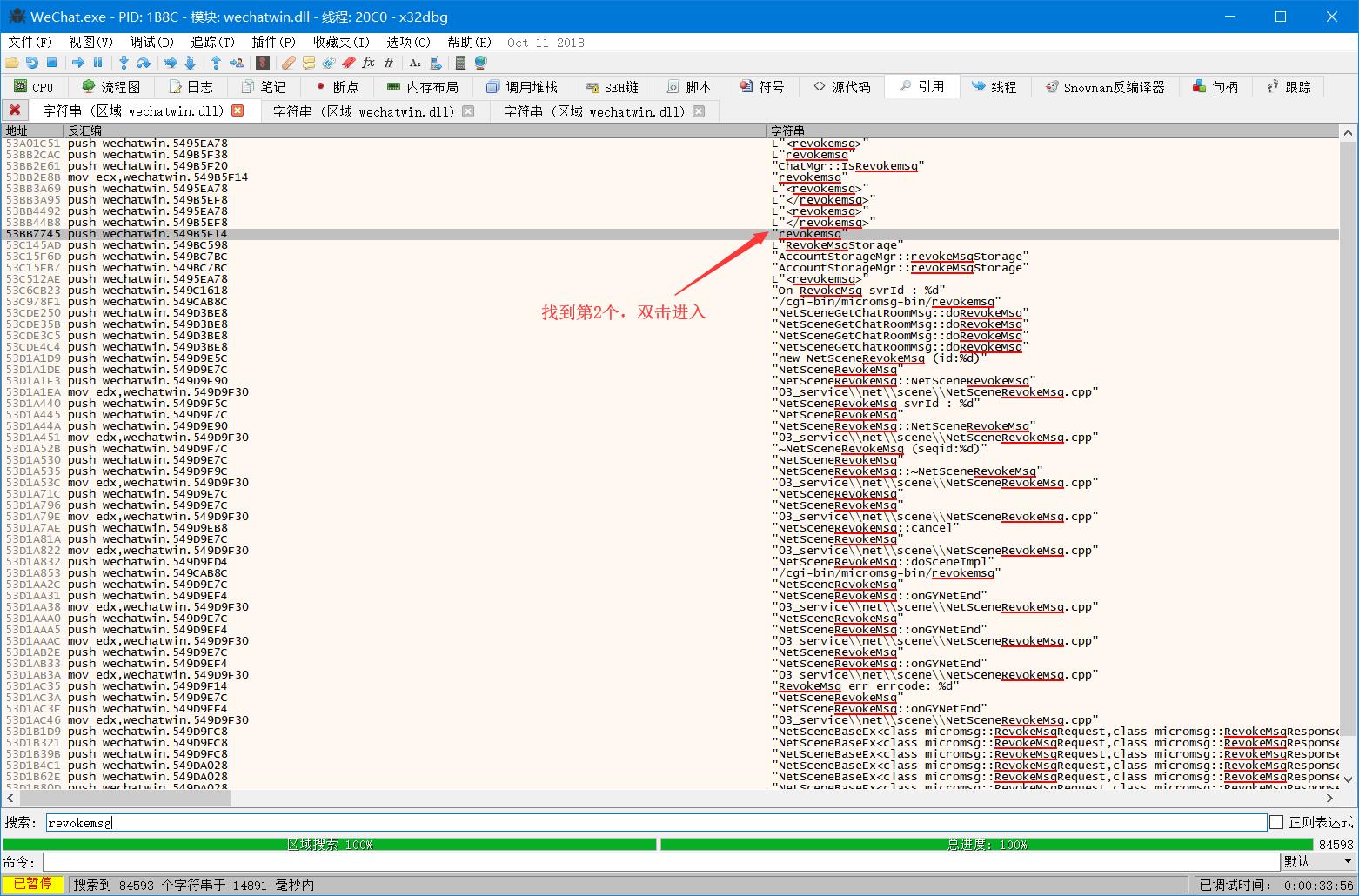Open the 默认 command type dropdown

1318,861
